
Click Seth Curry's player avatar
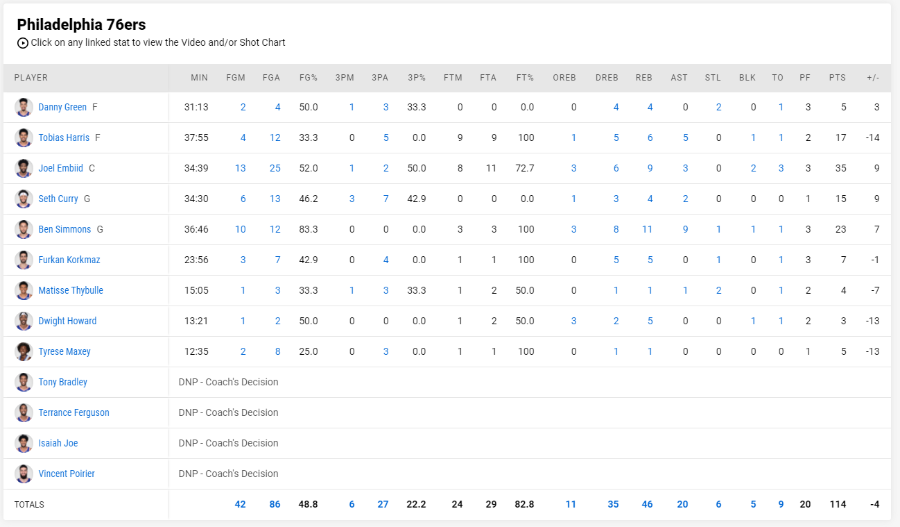click(x=24, y=199)
